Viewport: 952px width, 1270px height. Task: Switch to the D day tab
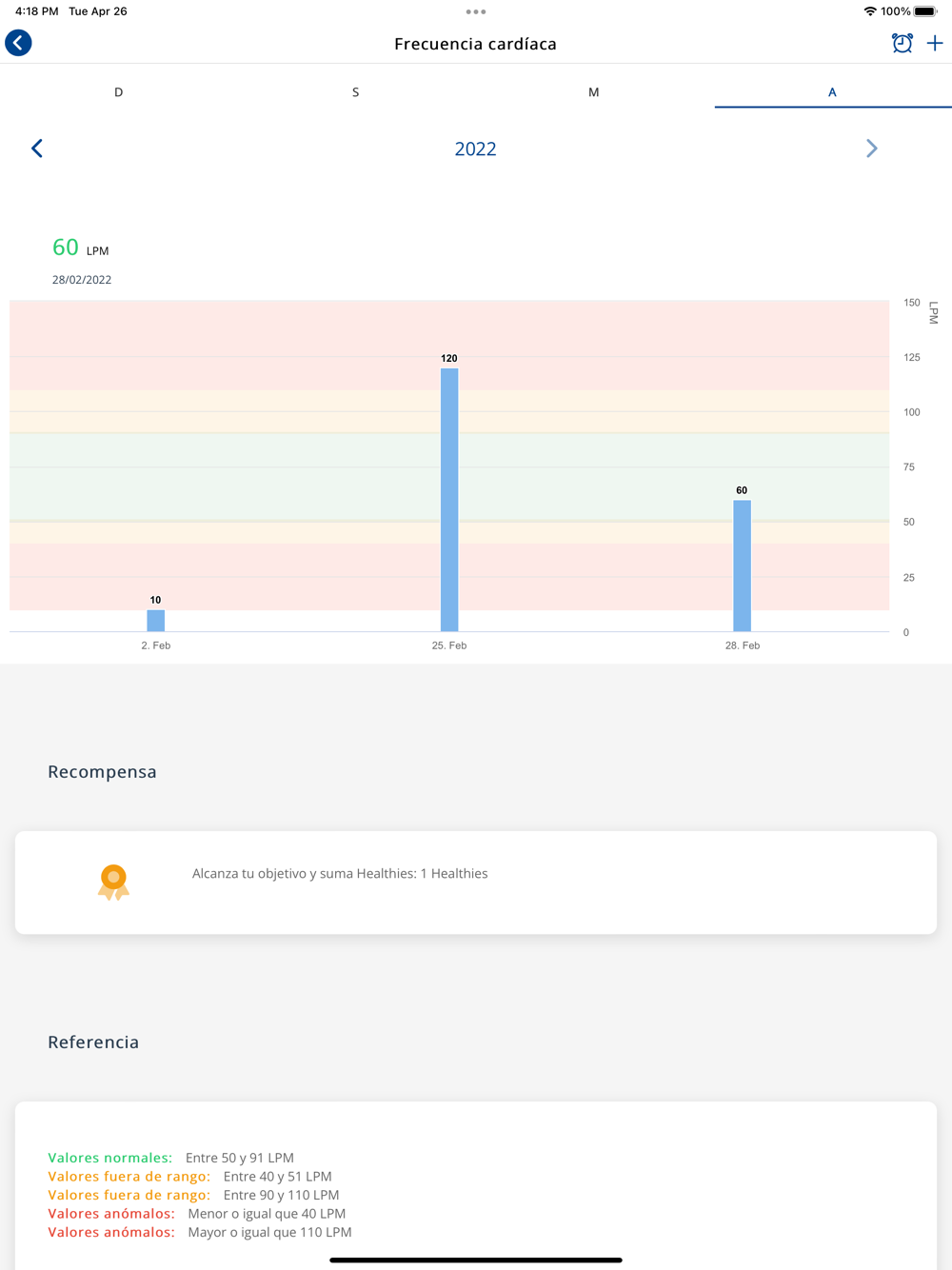point(119,92)
